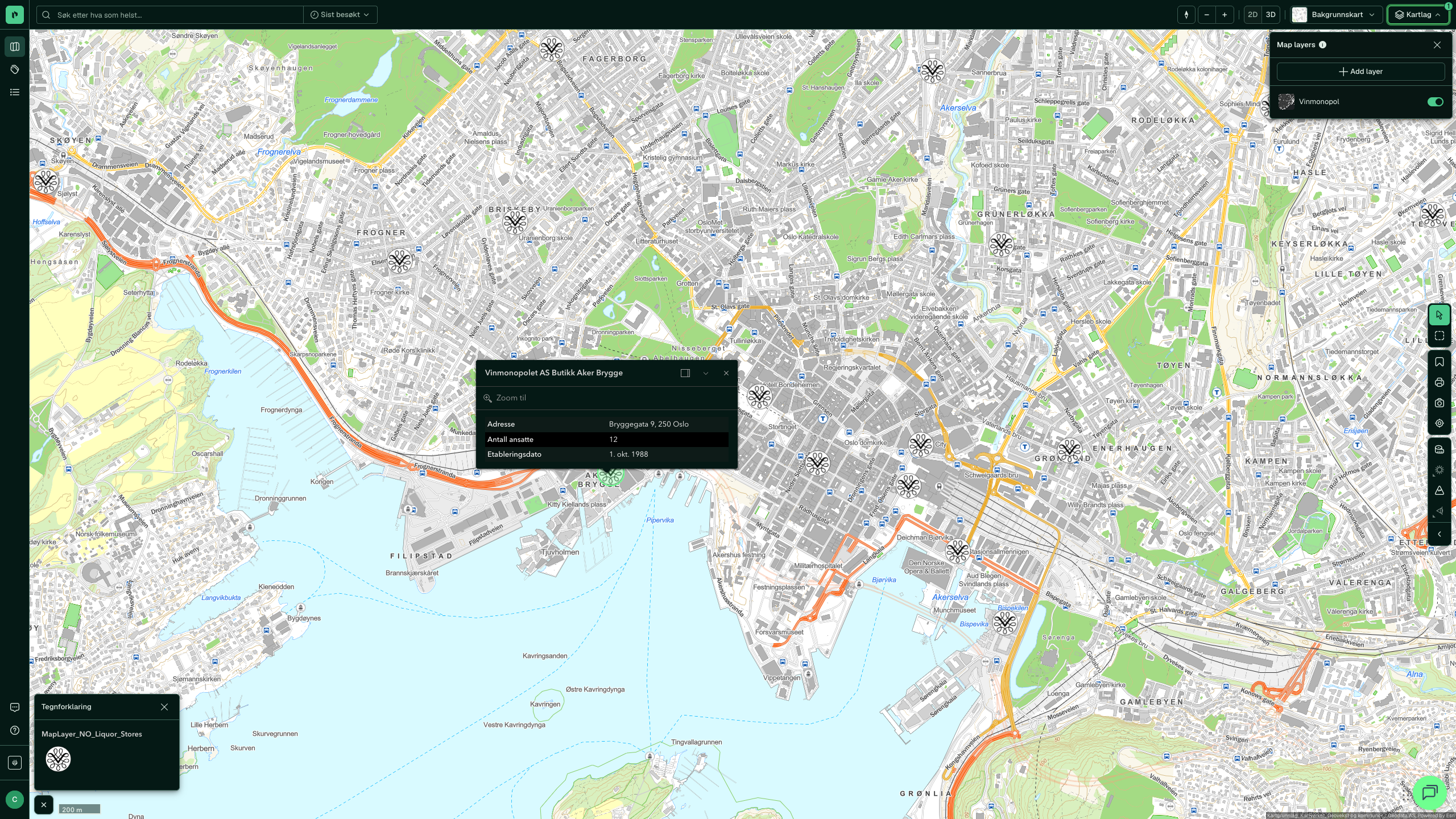Click the Vinmonopol marker near Sjølyst
The height and width of the screenshot is (819, 1456).
45,183
